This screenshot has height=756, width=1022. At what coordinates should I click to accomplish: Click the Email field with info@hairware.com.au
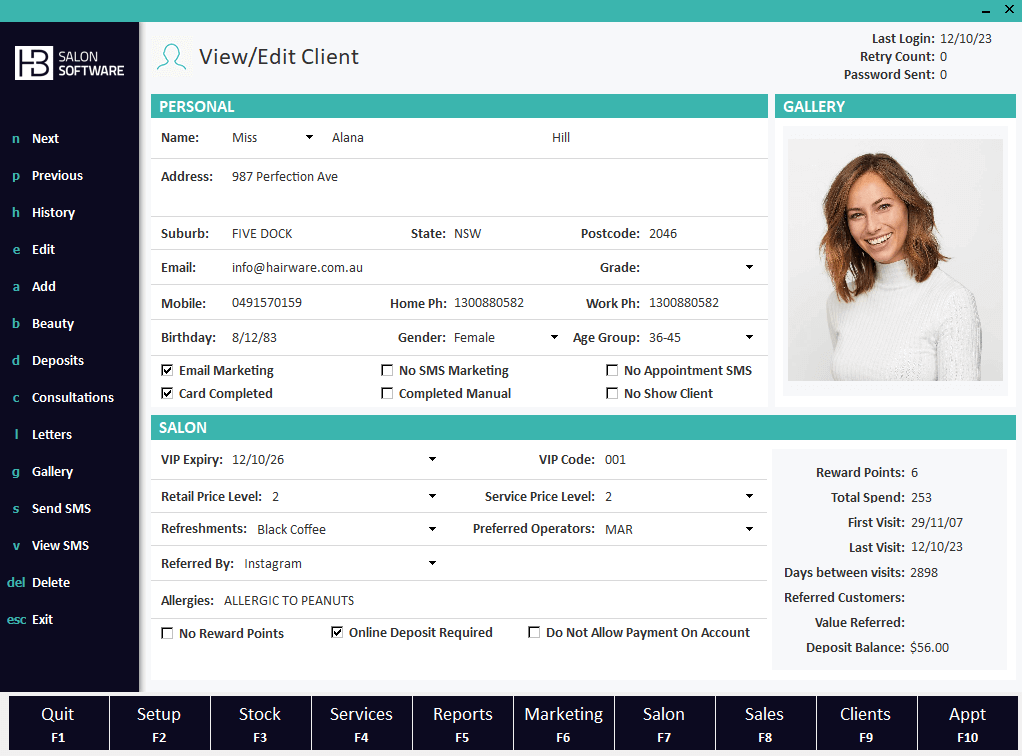297,268
